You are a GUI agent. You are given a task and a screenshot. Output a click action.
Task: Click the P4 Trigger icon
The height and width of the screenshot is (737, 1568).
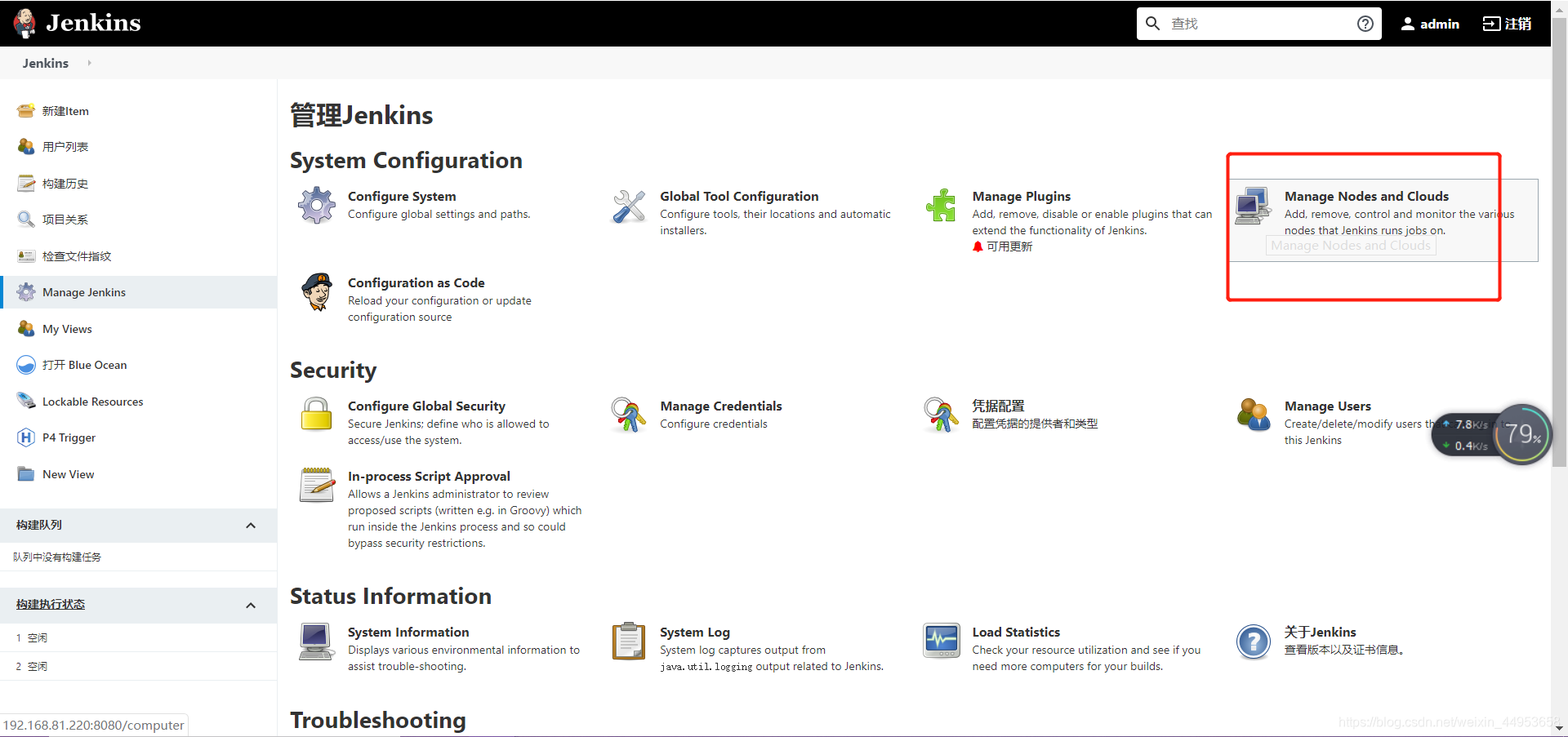(x=26, y=437)
